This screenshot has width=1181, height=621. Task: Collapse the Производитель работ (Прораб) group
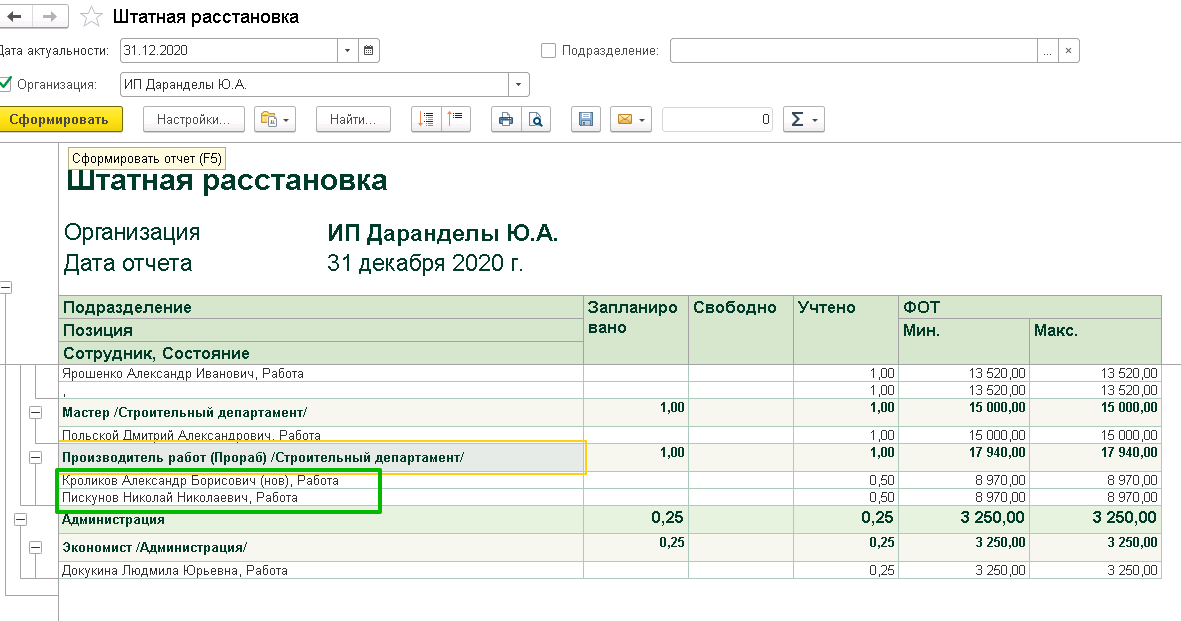pyautogui.click(x=35, y=457)
